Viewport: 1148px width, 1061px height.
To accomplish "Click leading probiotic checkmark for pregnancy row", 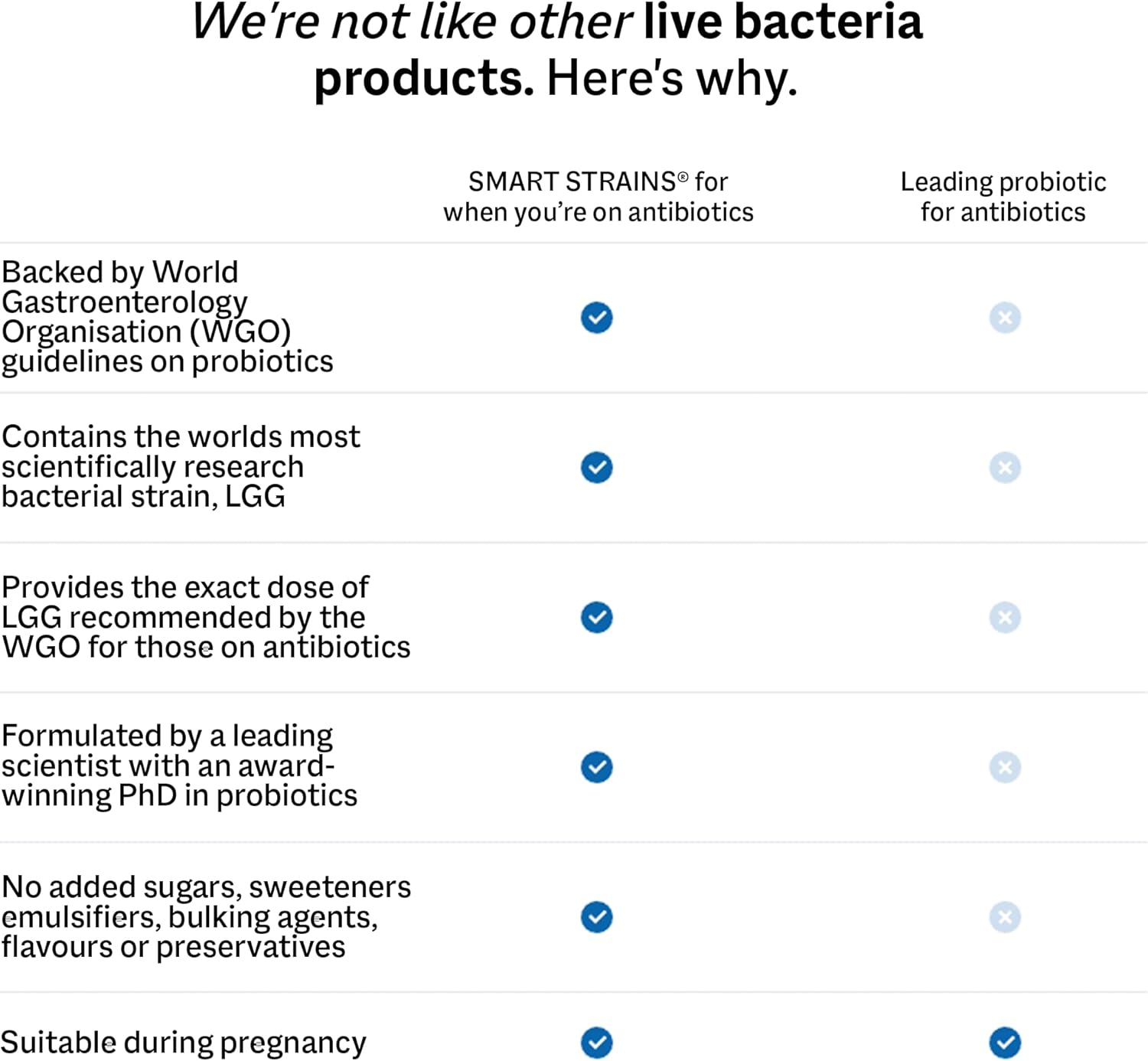I will click(x=1005, y=1042).
